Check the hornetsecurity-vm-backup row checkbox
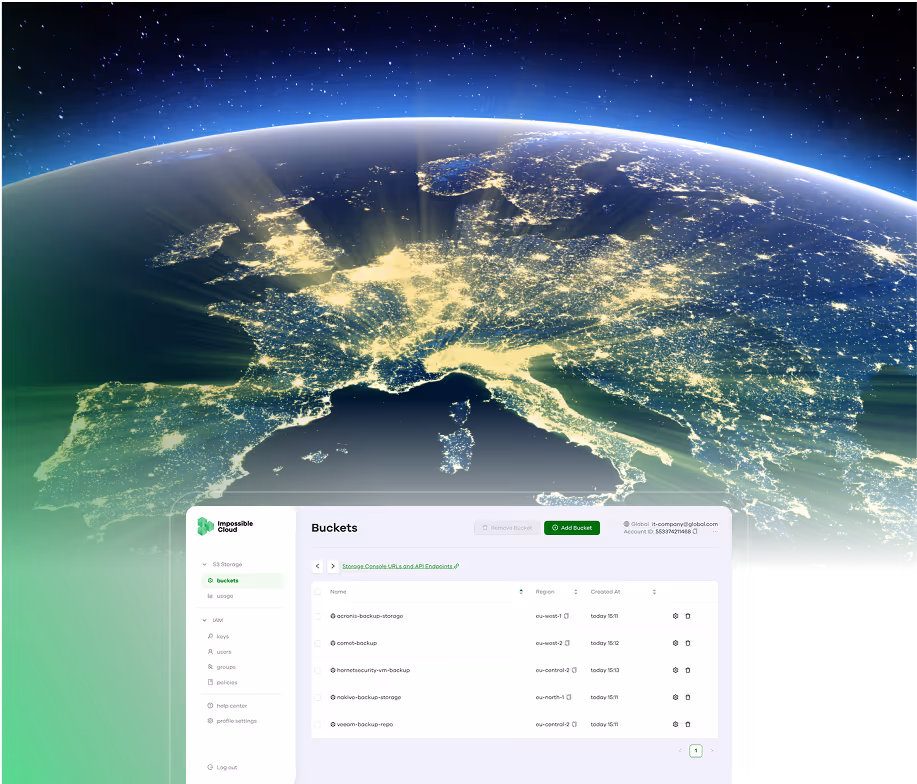This screenshot has height=784, width=917. 318,670
